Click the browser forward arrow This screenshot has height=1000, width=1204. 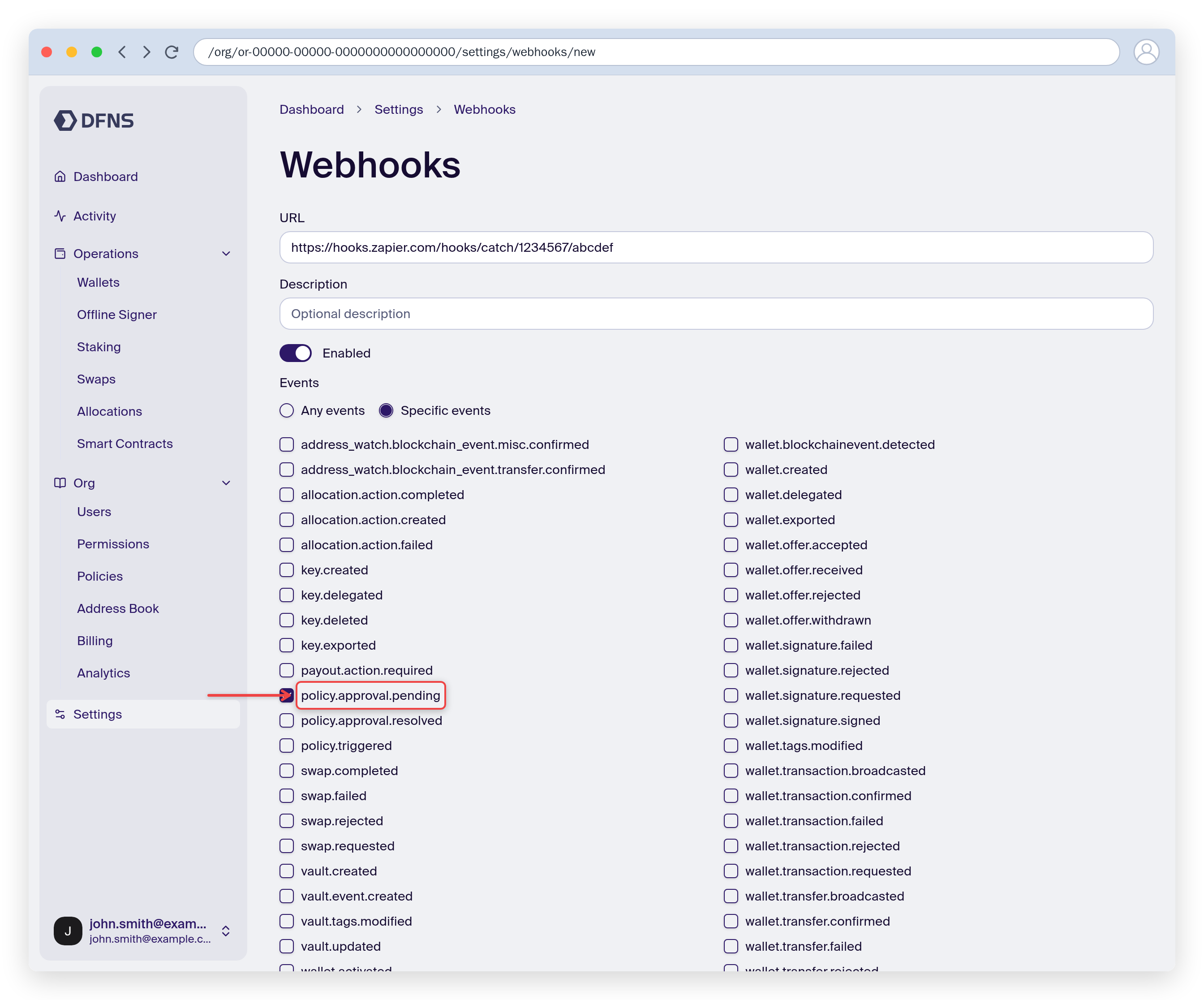click(147, 52)
